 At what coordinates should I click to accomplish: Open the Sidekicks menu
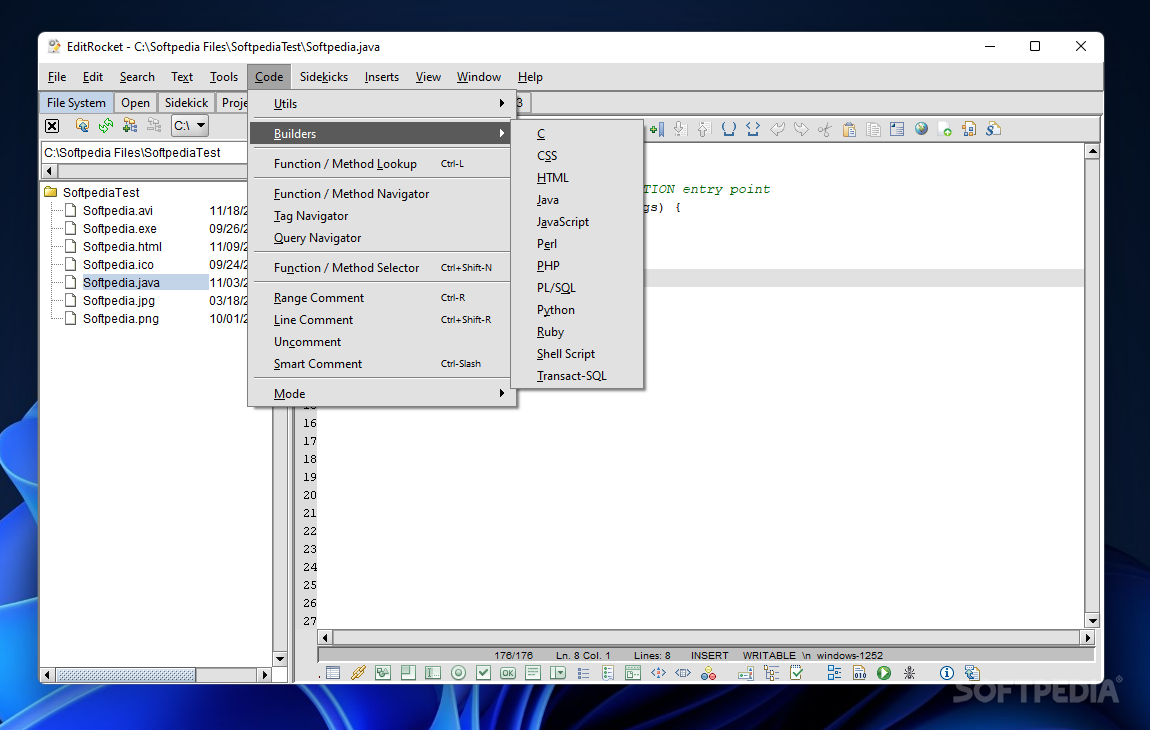click(x=323, y=77)
